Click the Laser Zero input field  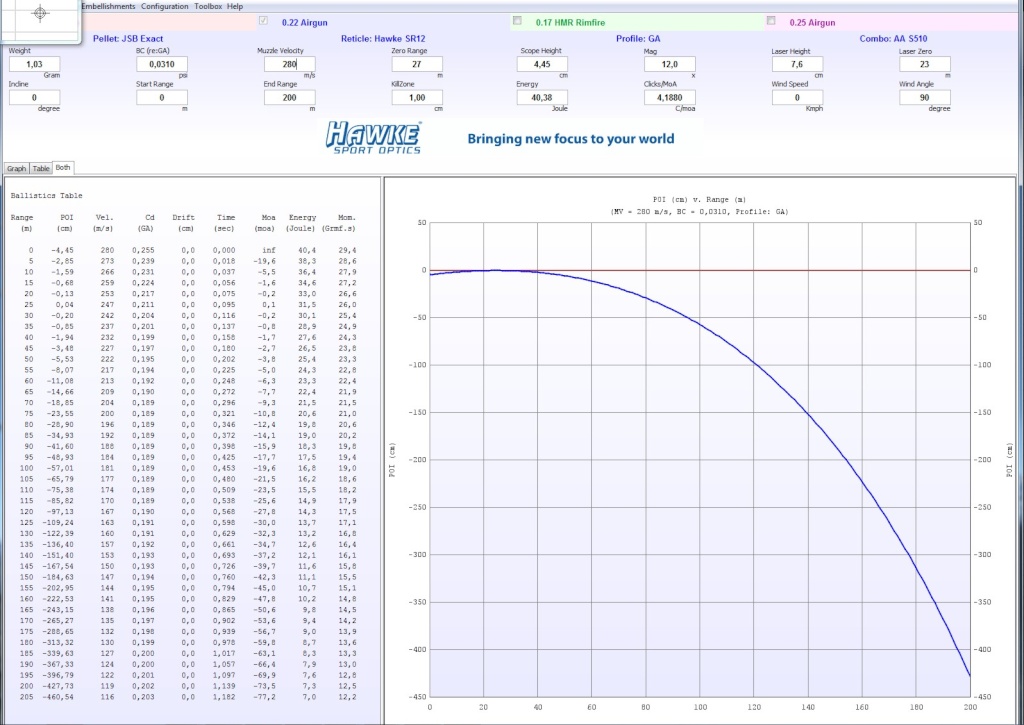(925, 64)
